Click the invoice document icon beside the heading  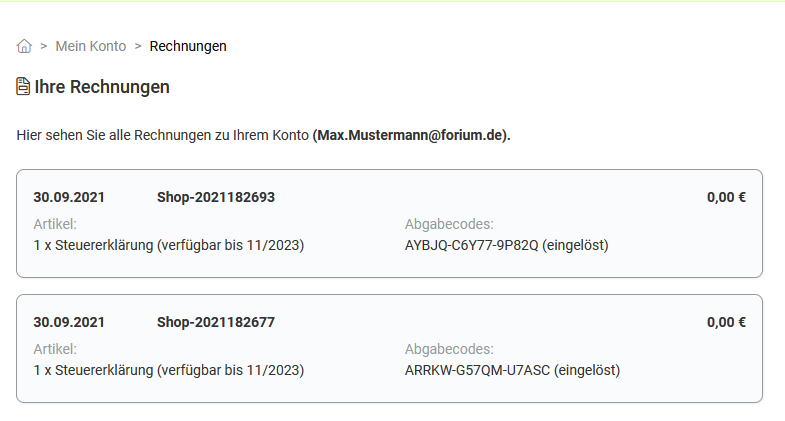[23, 87]
